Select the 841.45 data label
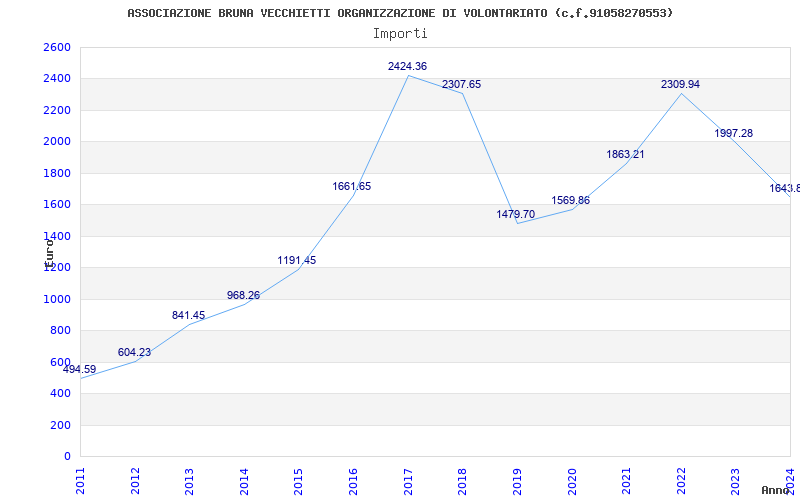This screenshot has height=500, width=800. [188, 315]
